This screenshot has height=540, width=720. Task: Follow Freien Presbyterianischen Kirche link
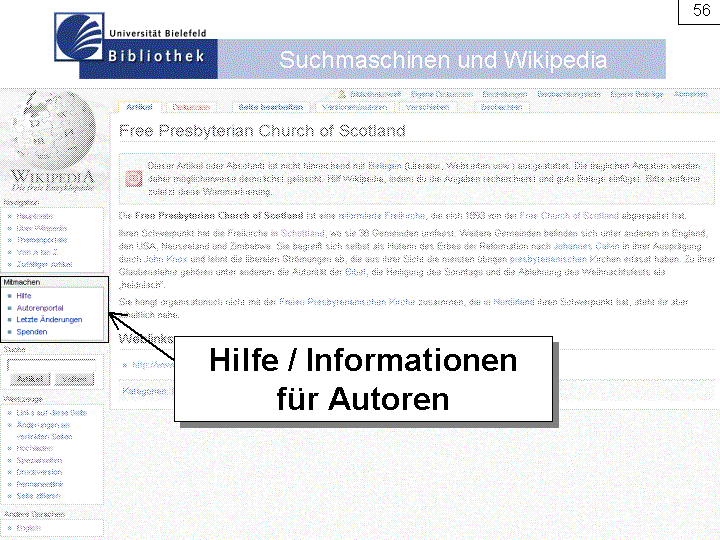(x=347, y=302)
